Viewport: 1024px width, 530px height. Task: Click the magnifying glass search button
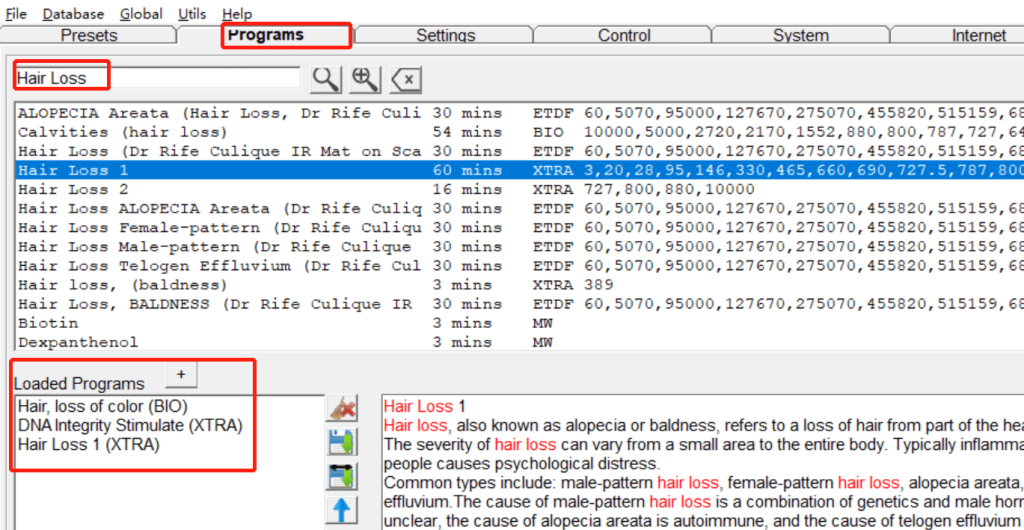click(x=326, y=79)
